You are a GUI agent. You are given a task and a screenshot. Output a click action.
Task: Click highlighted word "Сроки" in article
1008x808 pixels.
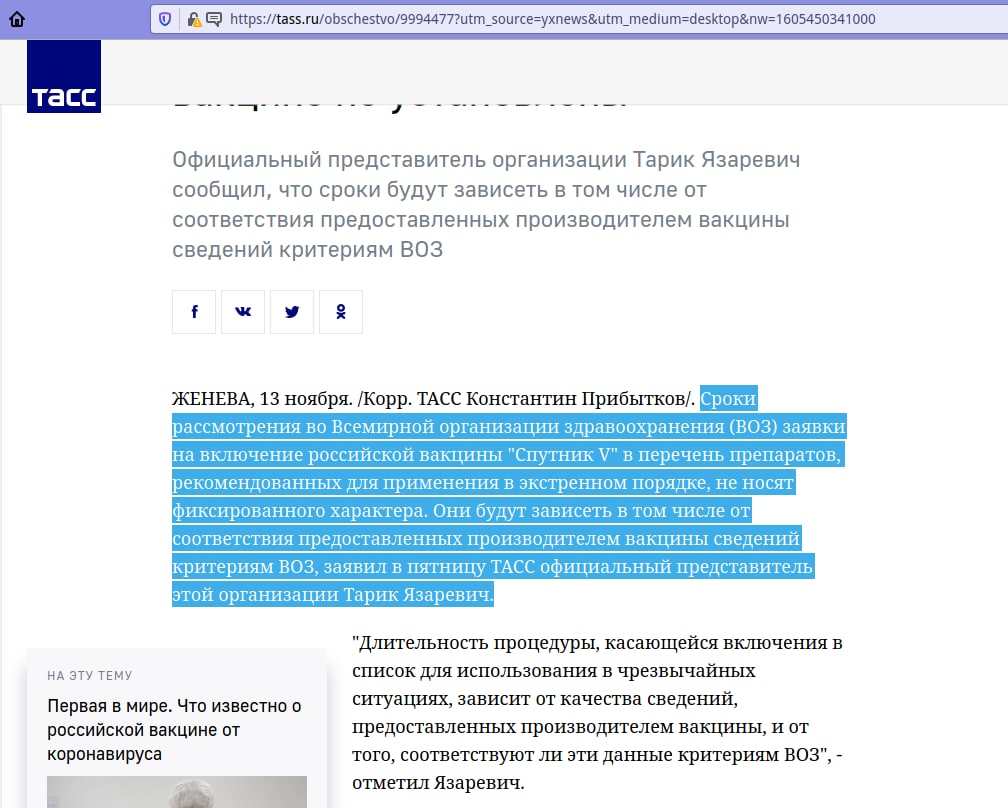click(x=728, y=399)
